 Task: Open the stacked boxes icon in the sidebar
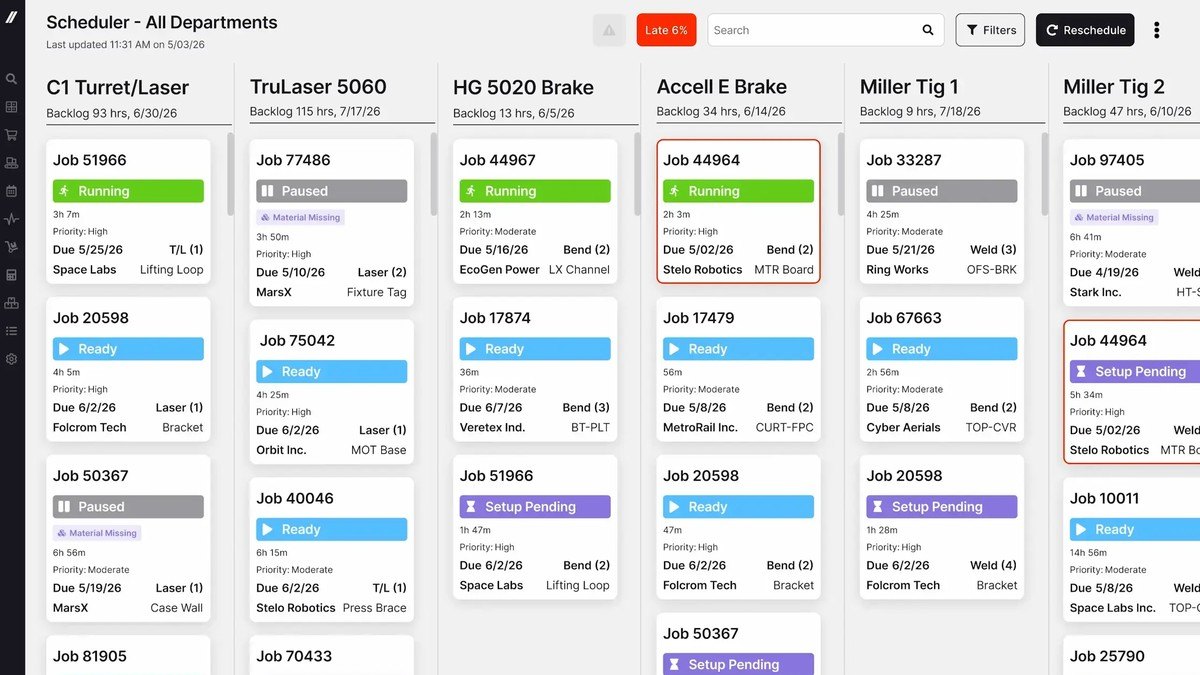(x=12, y=303)
